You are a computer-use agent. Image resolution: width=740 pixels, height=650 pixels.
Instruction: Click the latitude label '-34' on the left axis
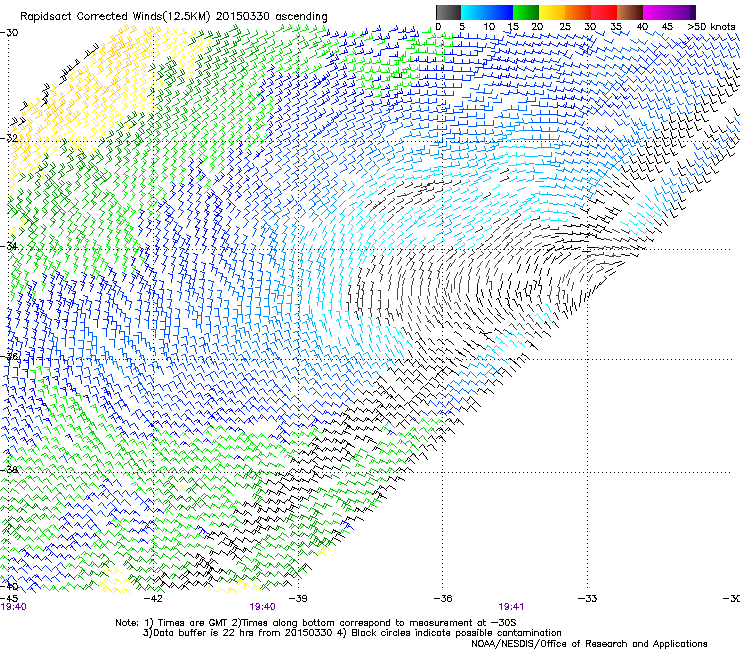10,246
